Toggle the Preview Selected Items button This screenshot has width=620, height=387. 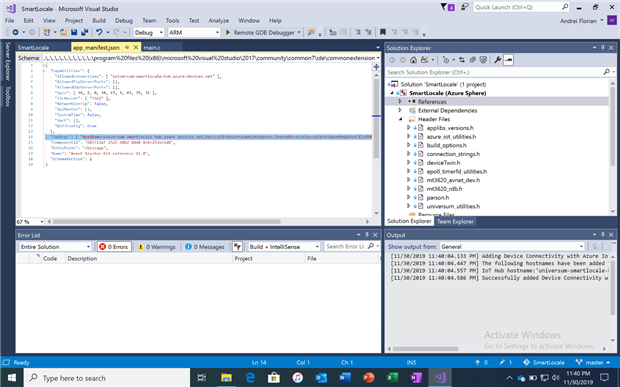point(508,60)
